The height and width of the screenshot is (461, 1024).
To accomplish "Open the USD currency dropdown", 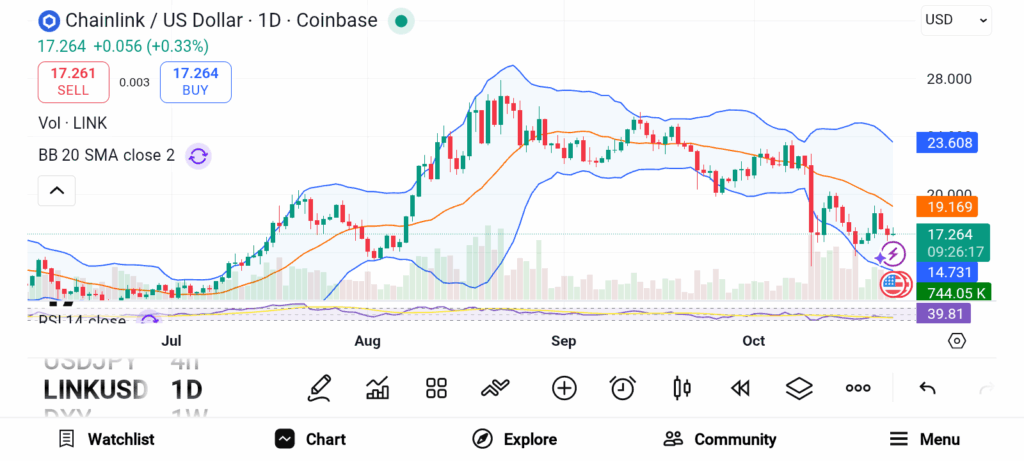I will tap(956, 19).
